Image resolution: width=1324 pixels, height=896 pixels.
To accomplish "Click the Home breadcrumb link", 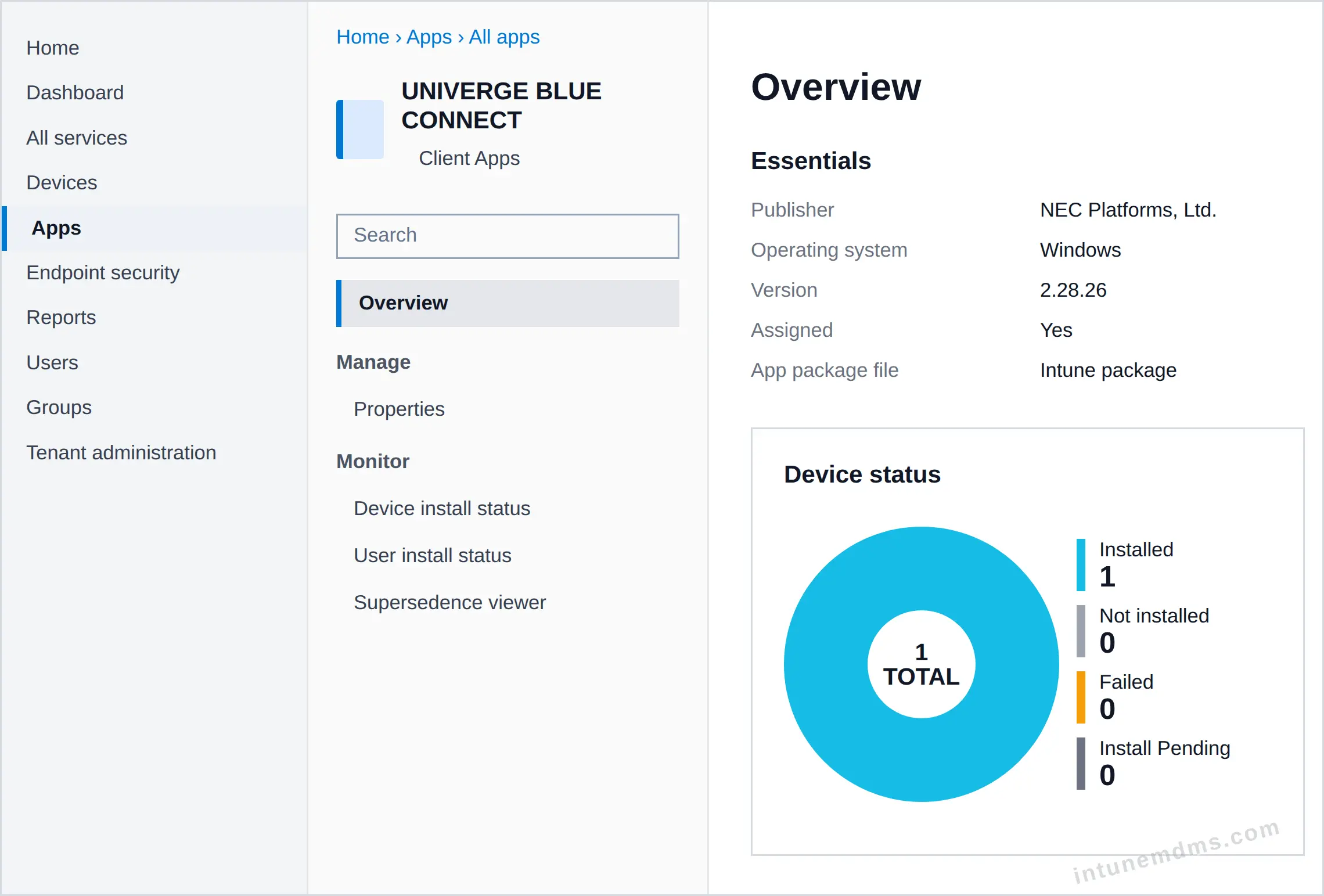I will coord(363,37).
